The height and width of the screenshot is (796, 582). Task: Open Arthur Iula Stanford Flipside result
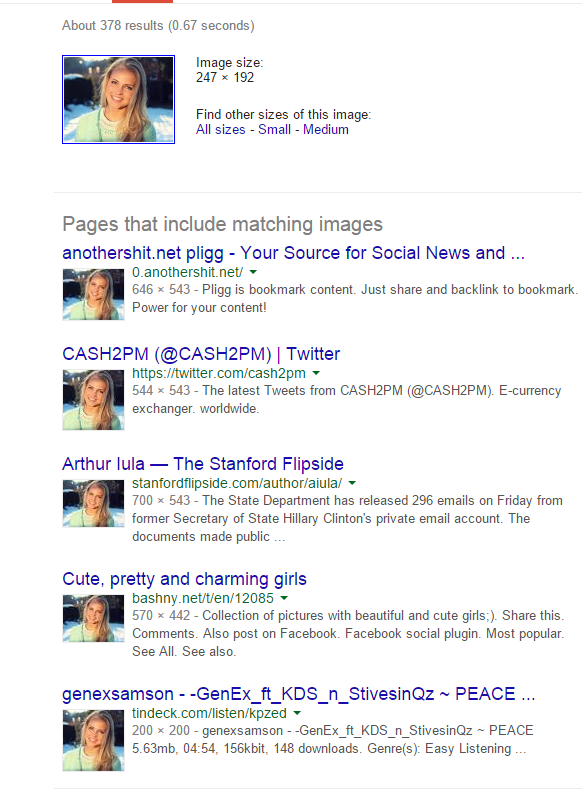[x=203, y=464]
